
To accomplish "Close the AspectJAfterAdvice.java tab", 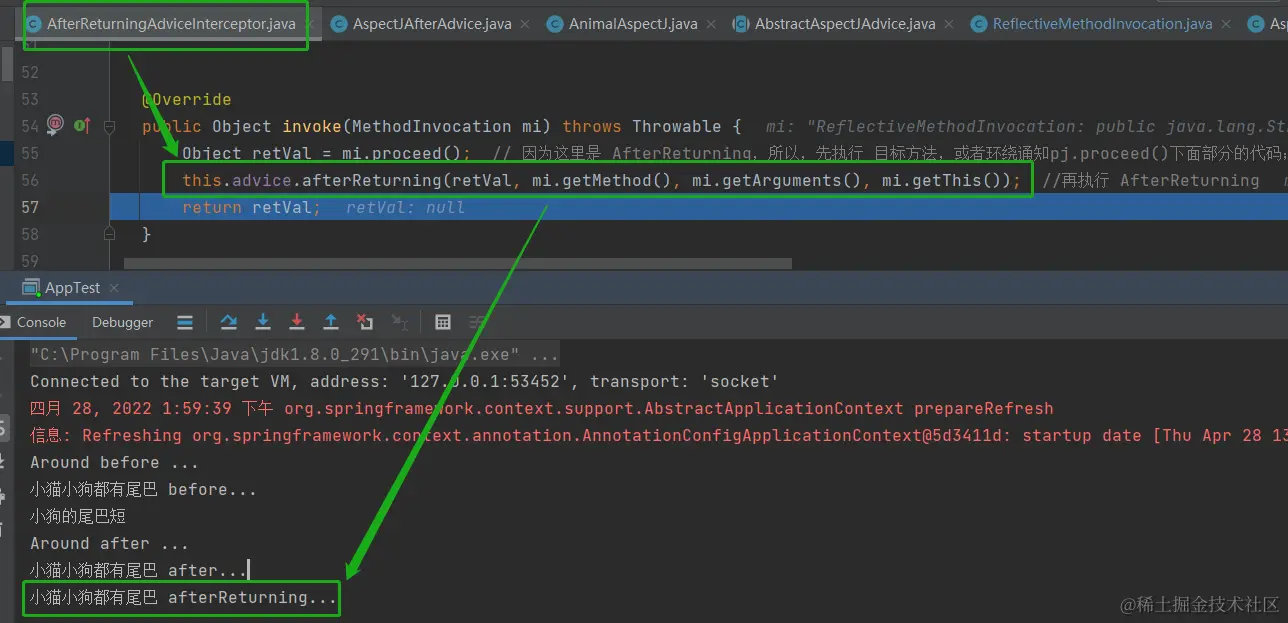I will click(x=527, y=24).
